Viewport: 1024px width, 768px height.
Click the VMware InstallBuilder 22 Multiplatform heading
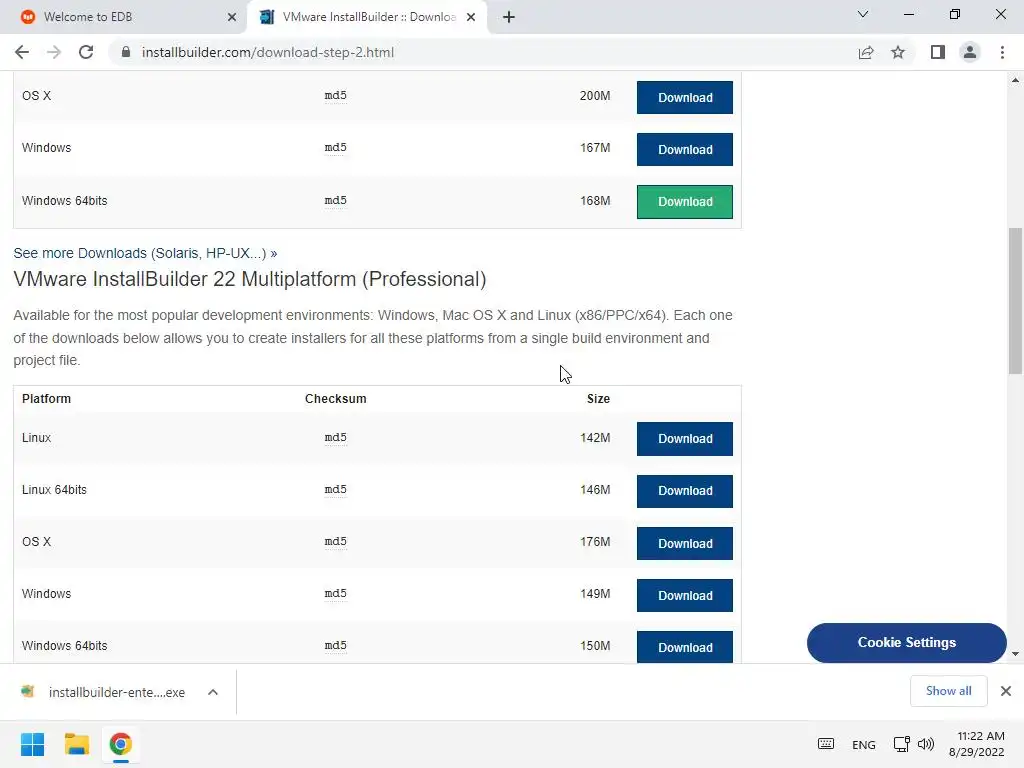pos(250,280)
